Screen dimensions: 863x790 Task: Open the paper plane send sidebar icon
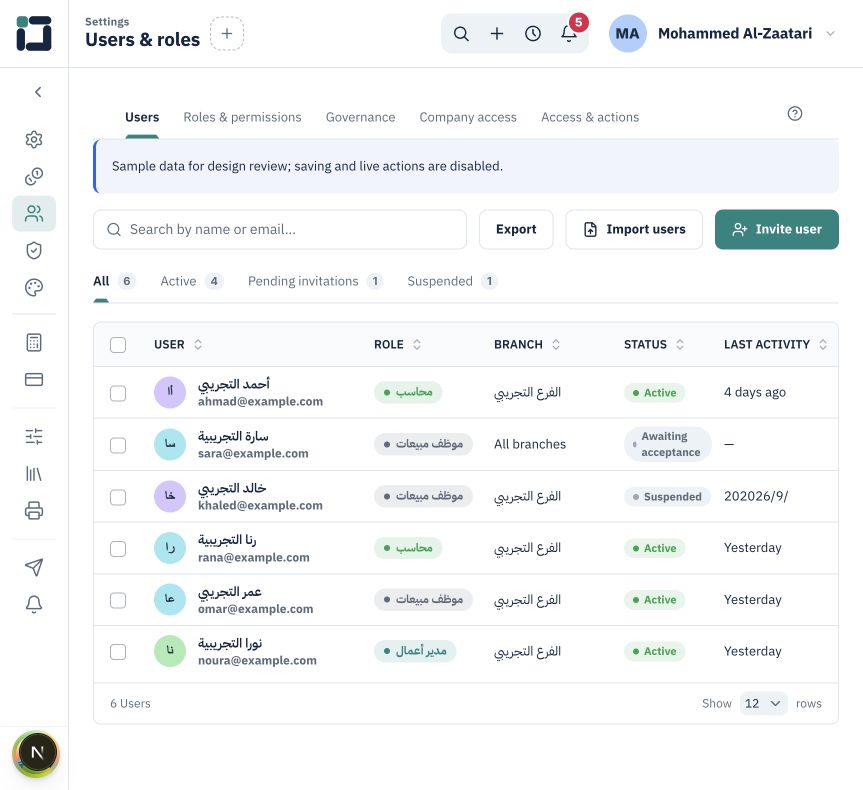pos(34,567)
